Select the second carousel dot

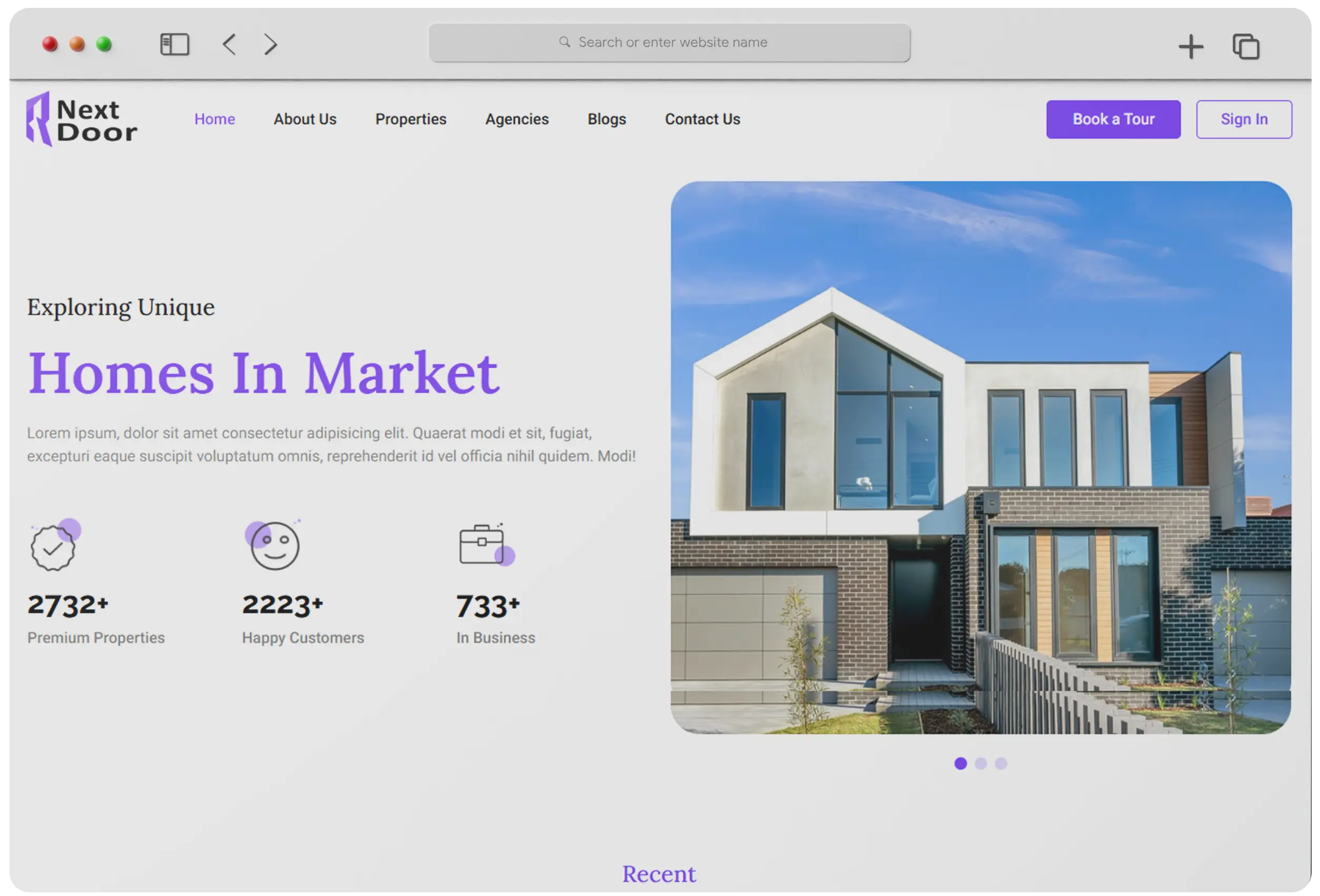pos(981,763)
